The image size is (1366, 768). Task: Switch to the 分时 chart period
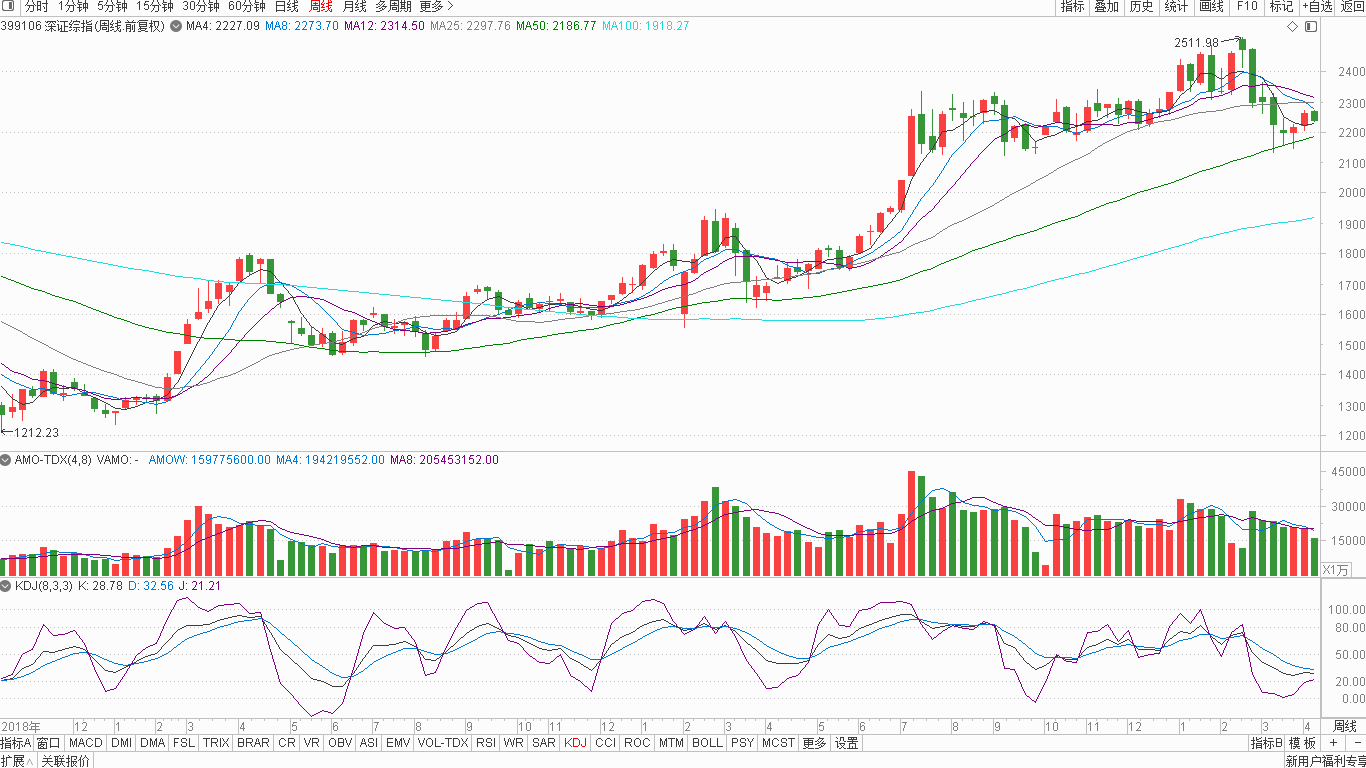pos(37,7)
